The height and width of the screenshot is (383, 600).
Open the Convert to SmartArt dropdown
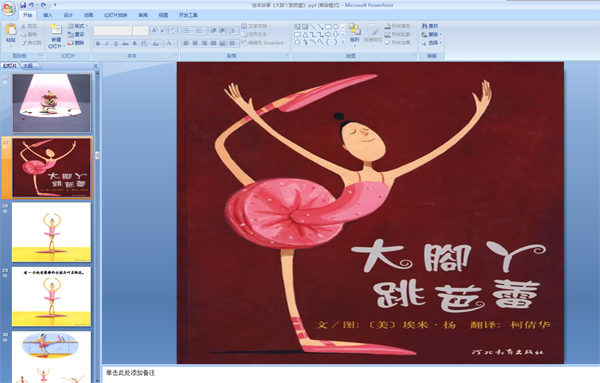coord(264,43)
